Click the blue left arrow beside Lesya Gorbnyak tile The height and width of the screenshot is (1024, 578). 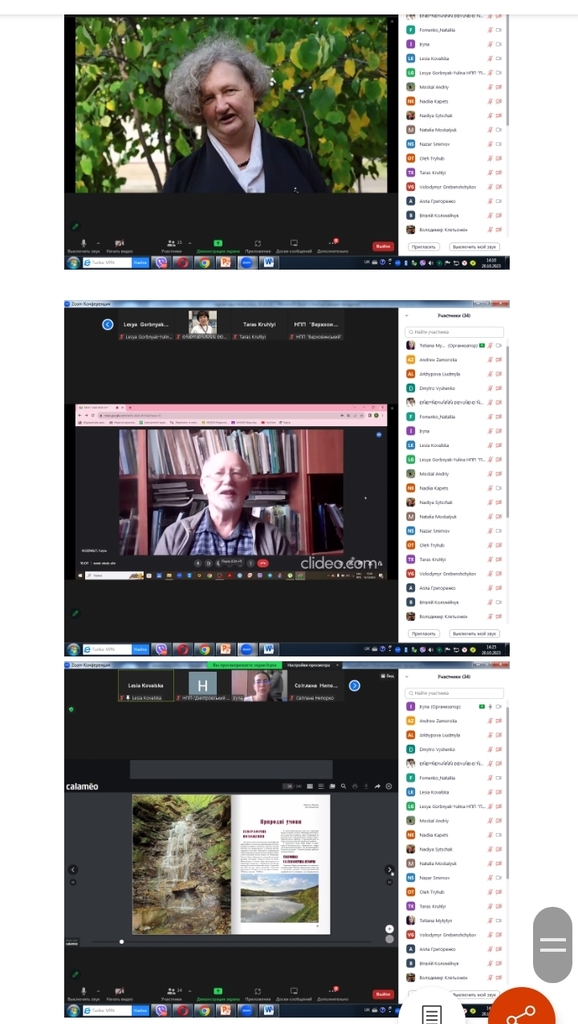pos(108,325)
